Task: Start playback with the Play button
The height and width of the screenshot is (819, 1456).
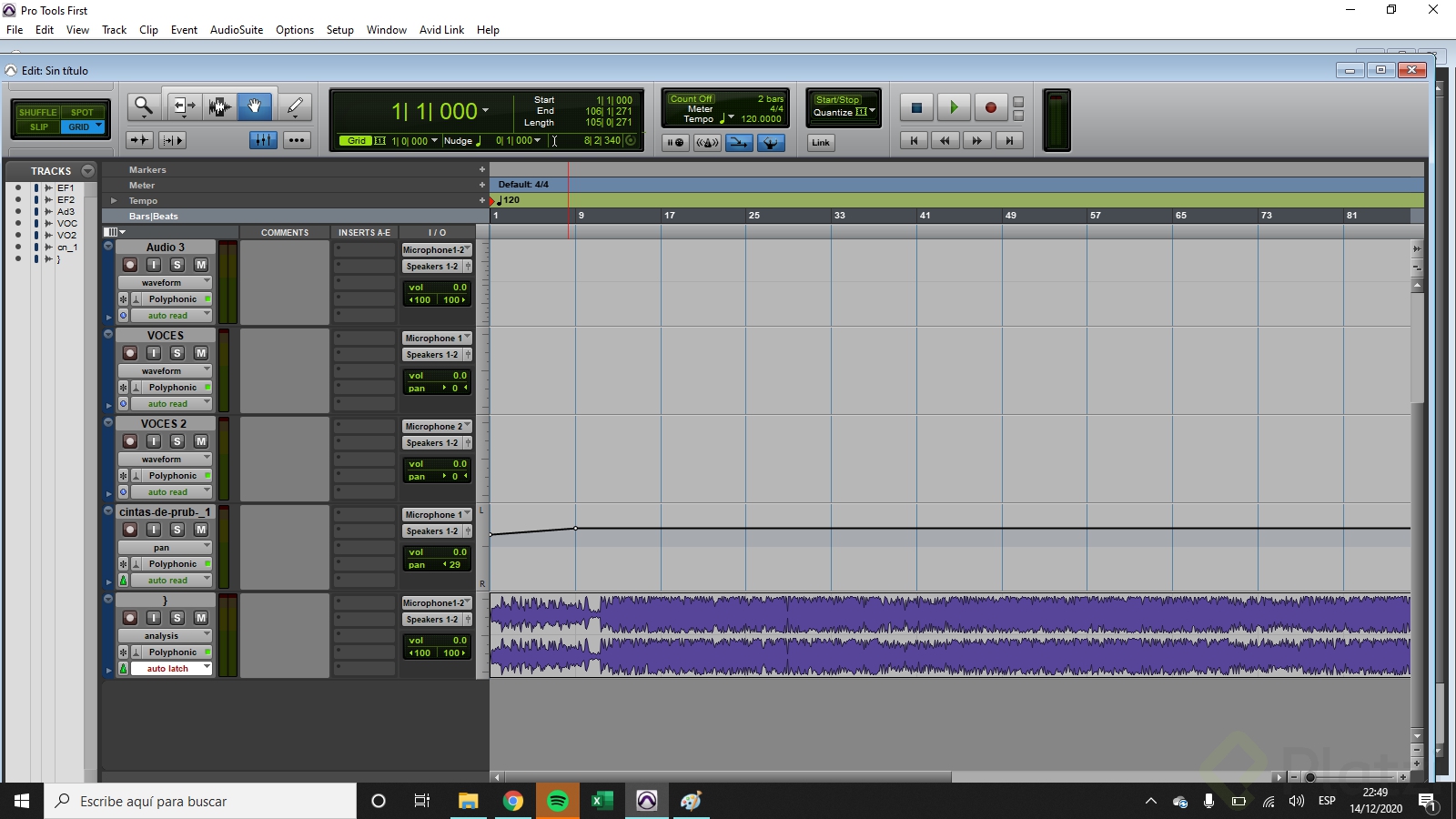Action: [x=954, y=107]
